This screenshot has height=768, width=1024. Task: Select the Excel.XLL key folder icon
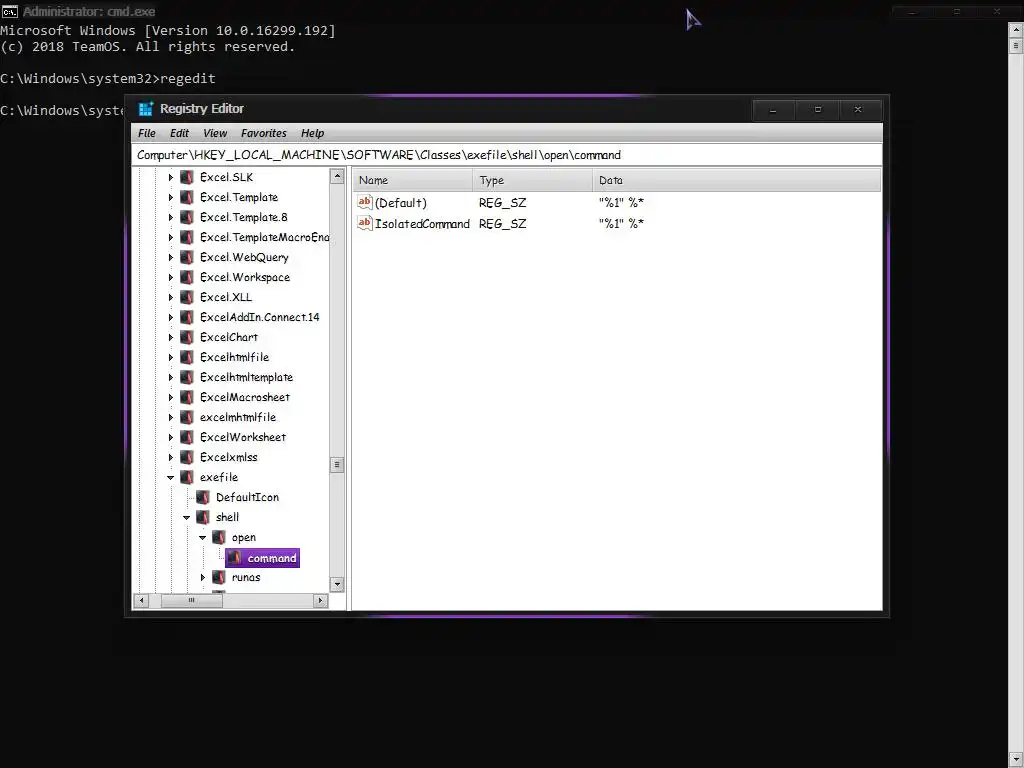[x=187, y=297]
